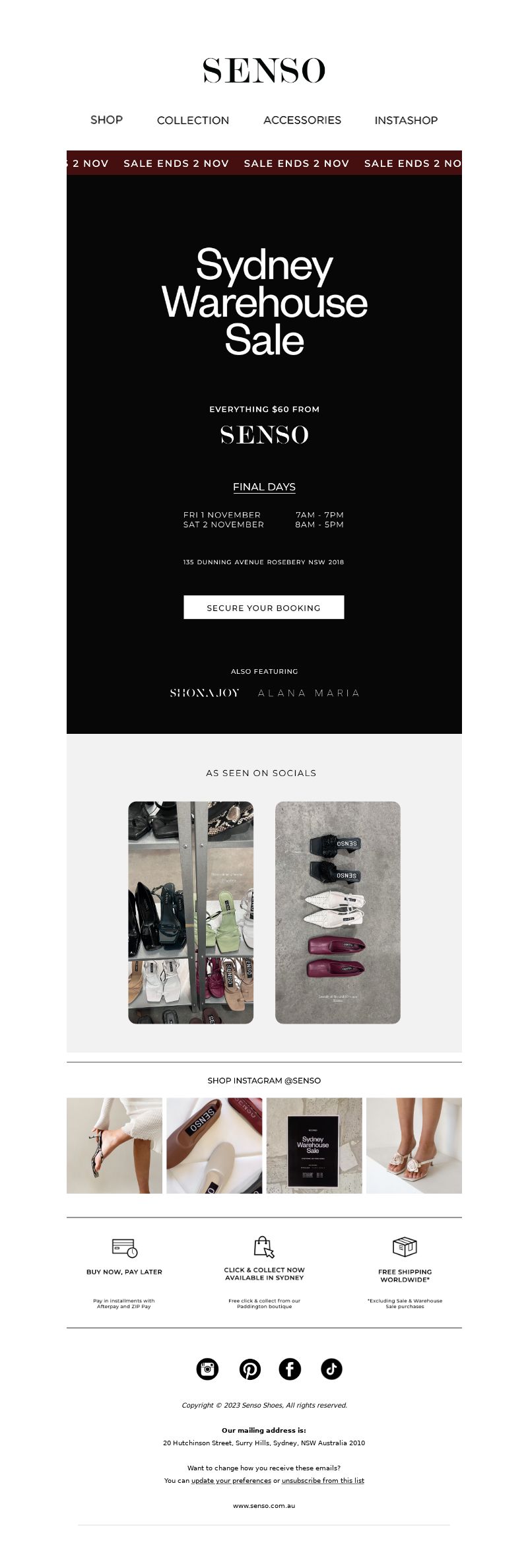Go to ACCESSORIES in navigation
Image resolution: width=528 pixels, height=1568 pixels.
pos(302,120)
